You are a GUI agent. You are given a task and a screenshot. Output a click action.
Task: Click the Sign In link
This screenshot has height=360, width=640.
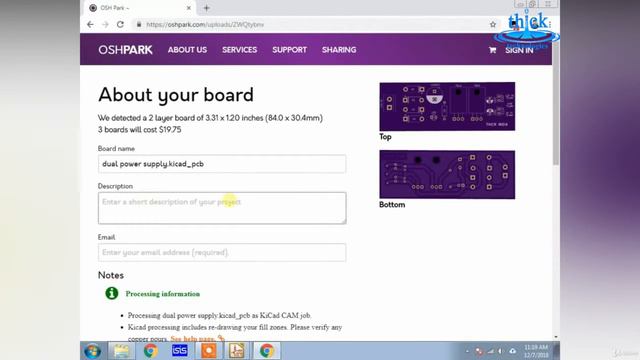(519, 50)
